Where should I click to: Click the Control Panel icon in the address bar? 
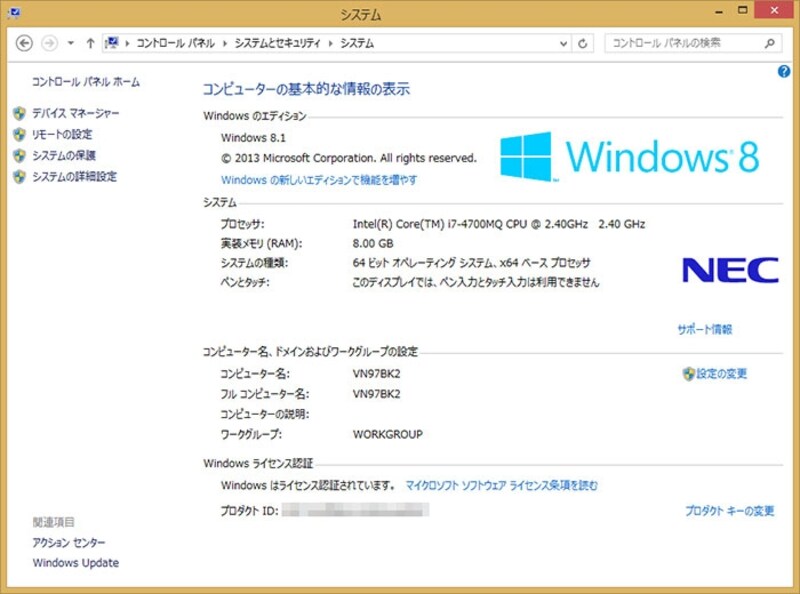click(x=113, y=43)
